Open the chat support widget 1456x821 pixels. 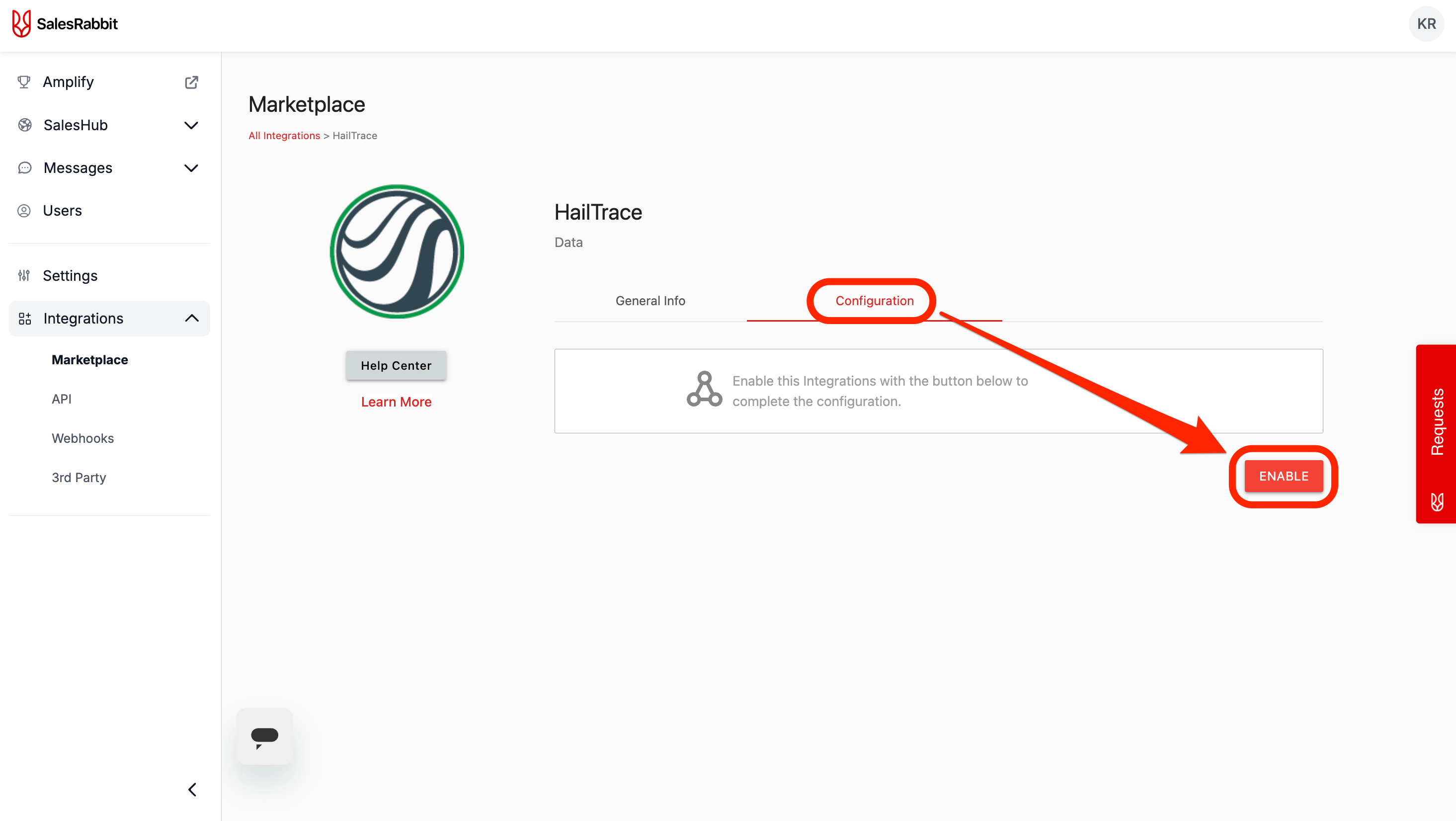coord(264,736)
